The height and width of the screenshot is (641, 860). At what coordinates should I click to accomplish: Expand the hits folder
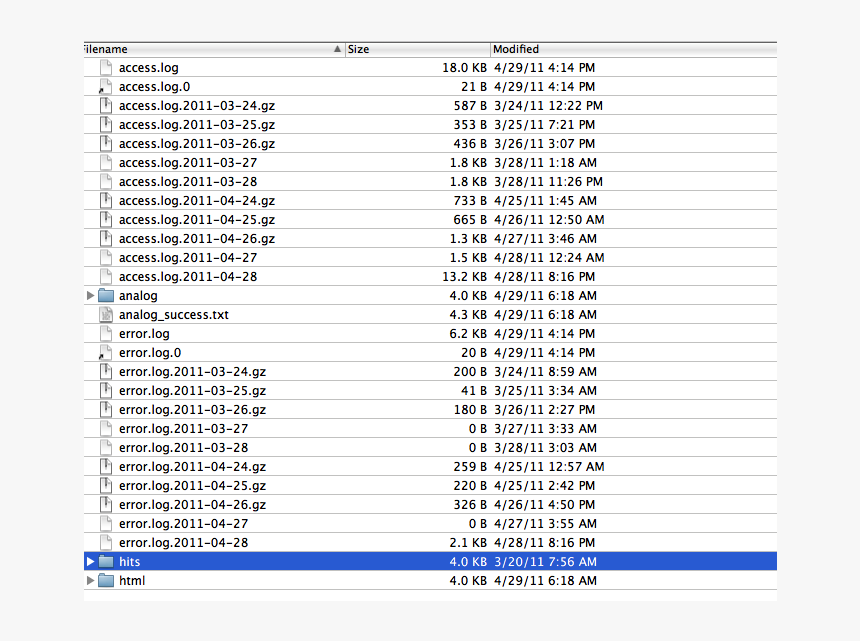click(90, 561)
